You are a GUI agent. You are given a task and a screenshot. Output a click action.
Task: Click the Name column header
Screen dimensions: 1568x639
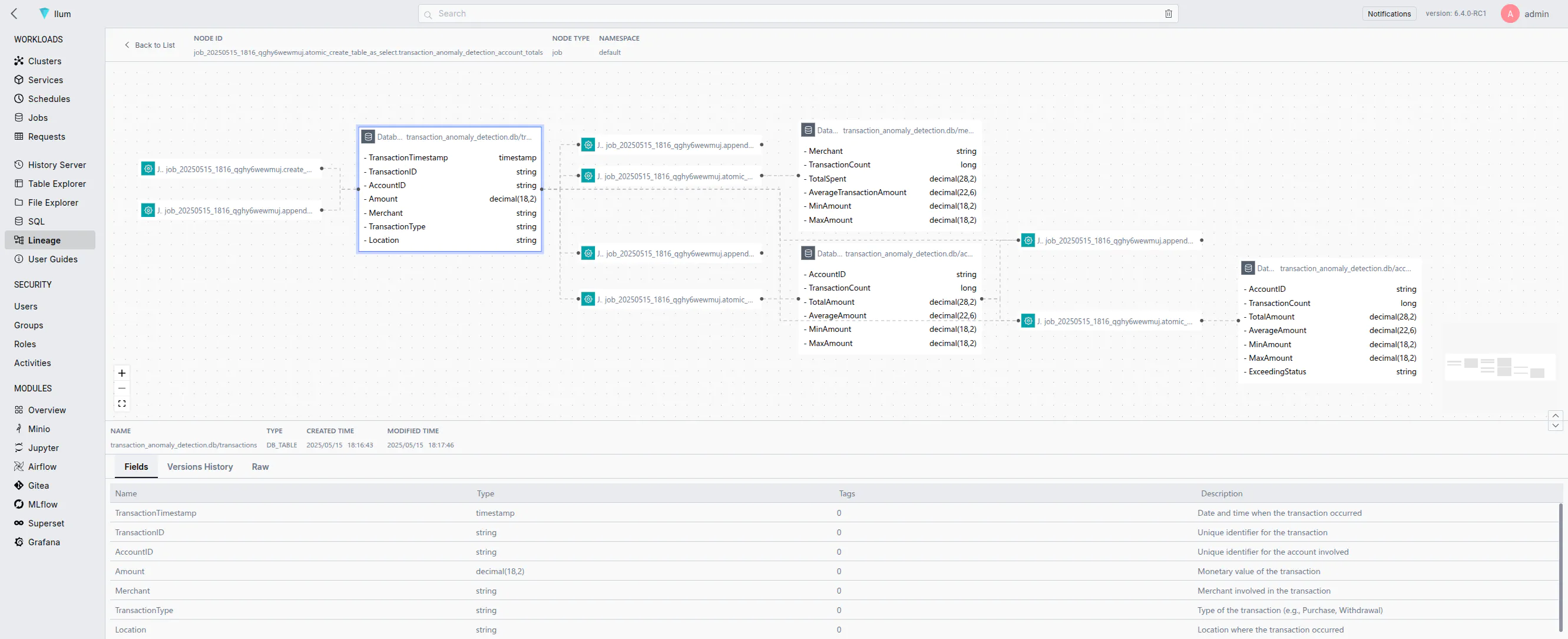[126, 493]
